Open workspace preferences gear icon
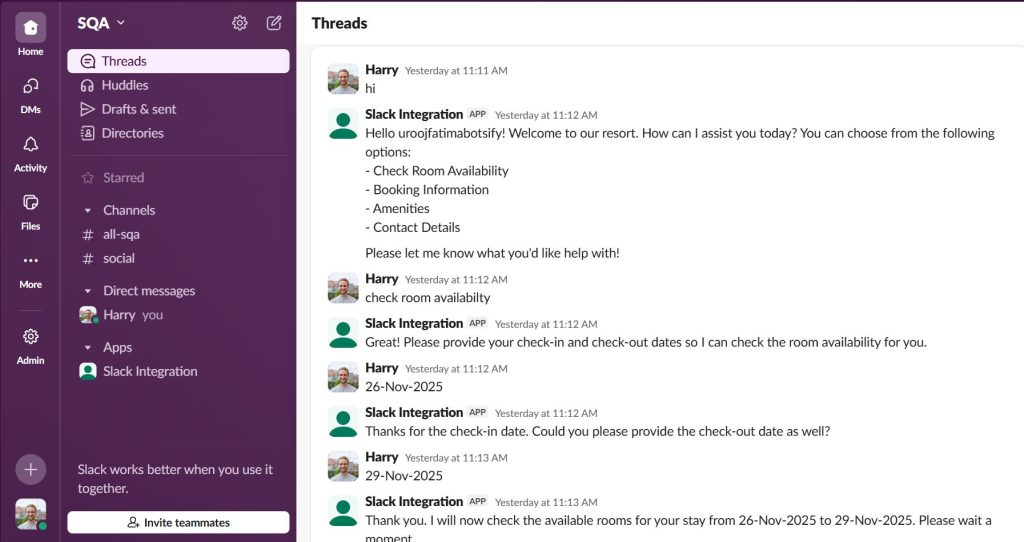Image resolution: width=1024 pixels, height=542 pixels. click(240, 23)
